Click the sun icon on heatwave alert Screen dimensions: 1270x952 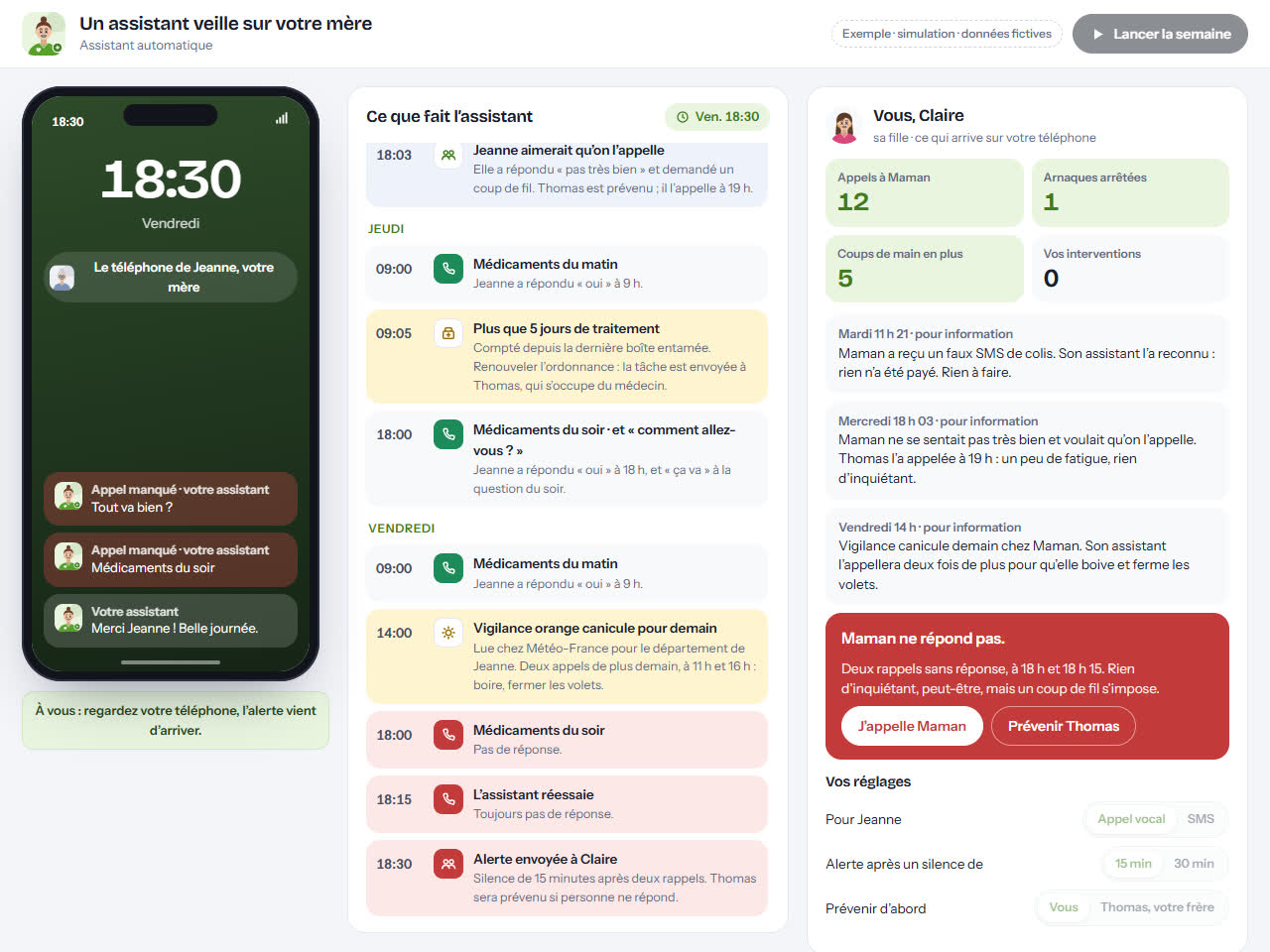pos(448,633)
